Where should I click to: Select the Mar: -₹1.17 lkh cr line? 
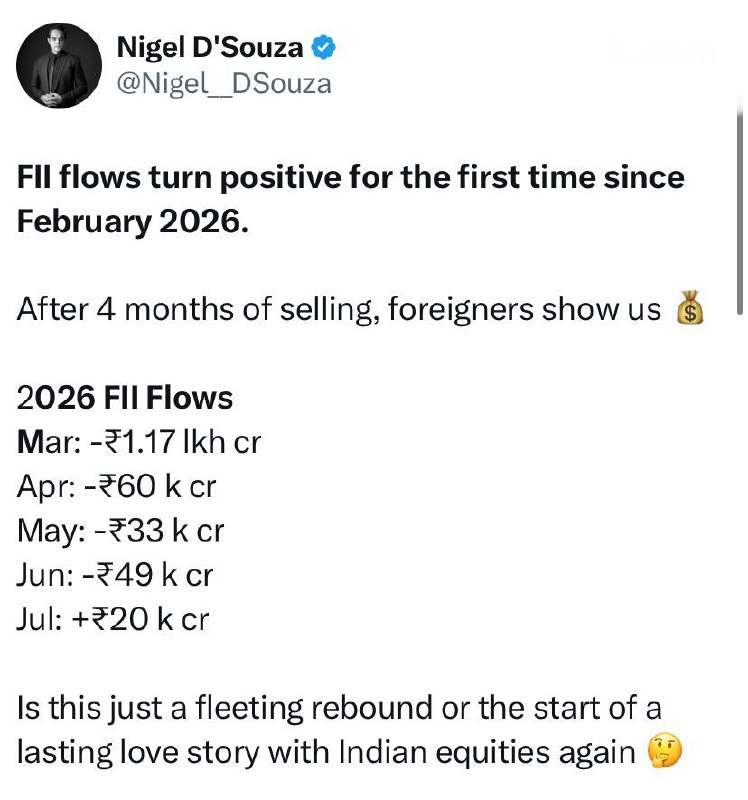pyautogui.click(x=139, y=442)
